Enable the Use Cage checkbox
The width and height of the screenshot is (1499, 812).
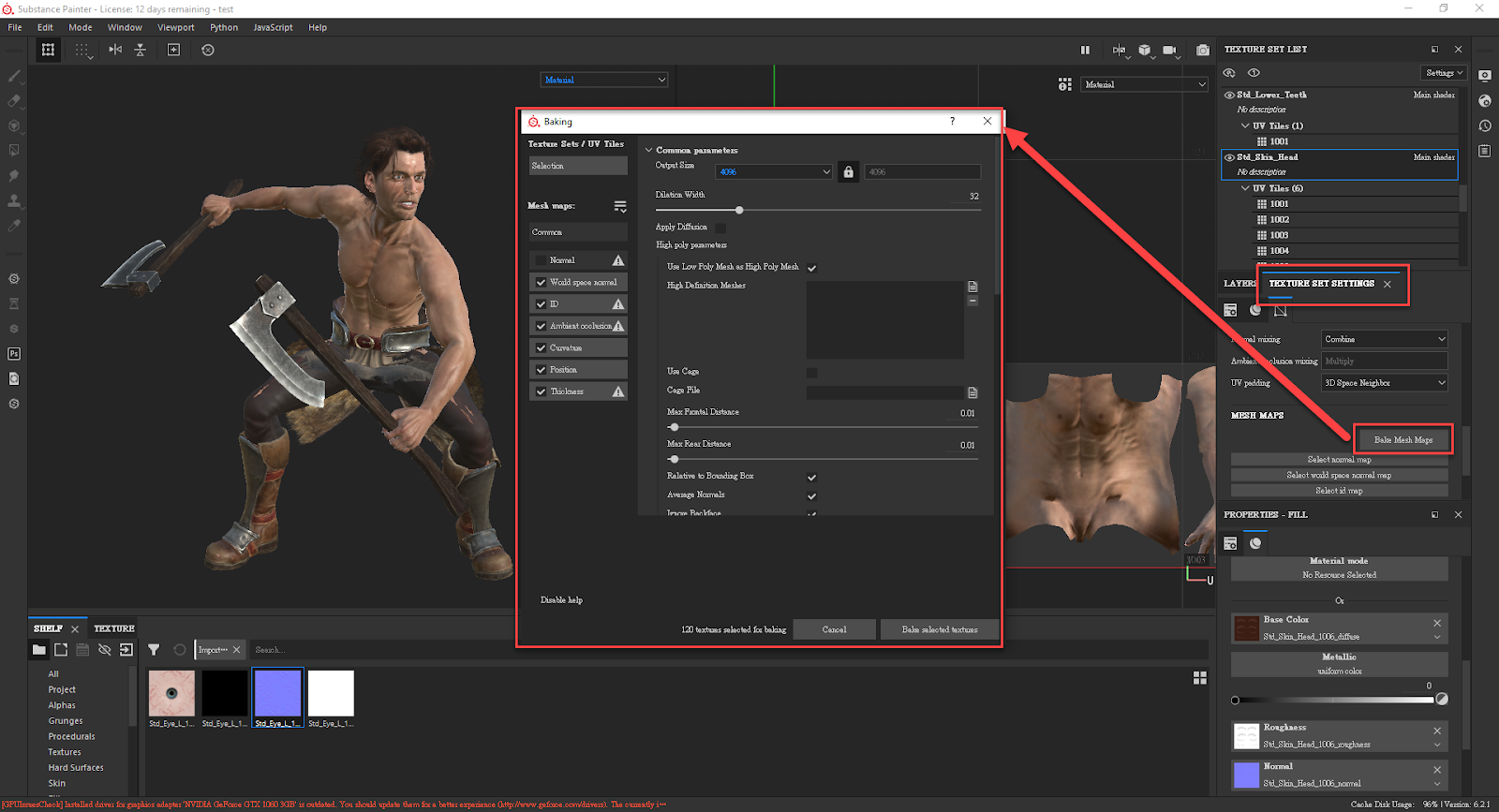(812, 373)
